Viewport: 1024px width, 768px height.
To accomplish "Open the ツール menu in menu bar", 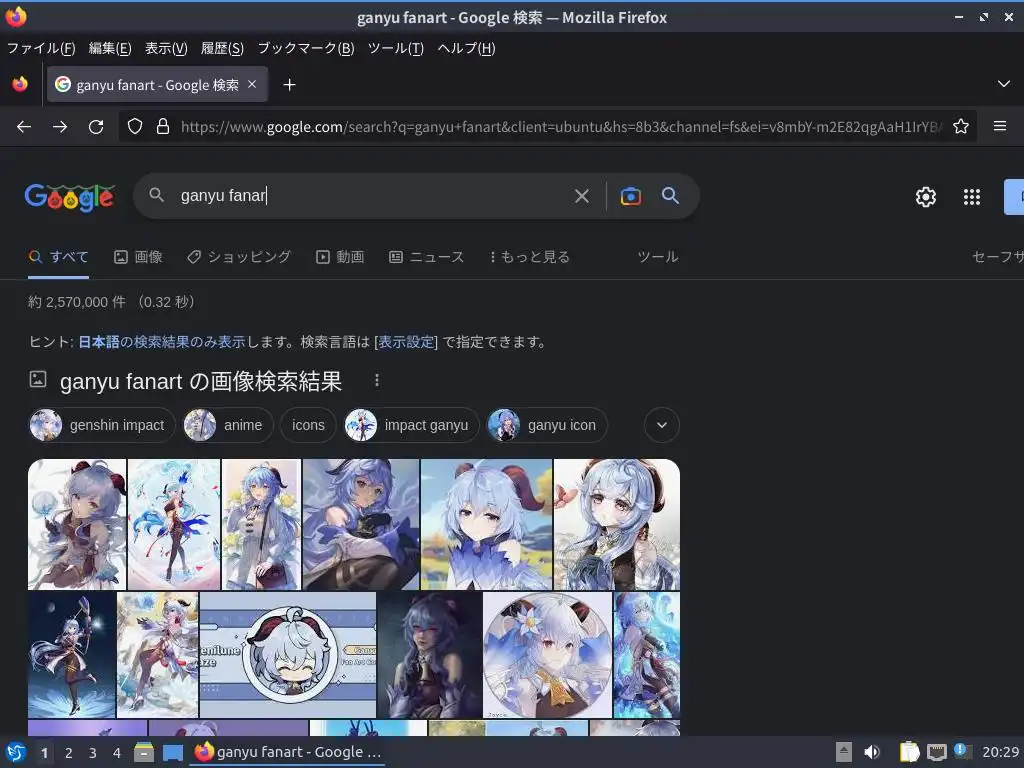I will (x=396, y=48).
